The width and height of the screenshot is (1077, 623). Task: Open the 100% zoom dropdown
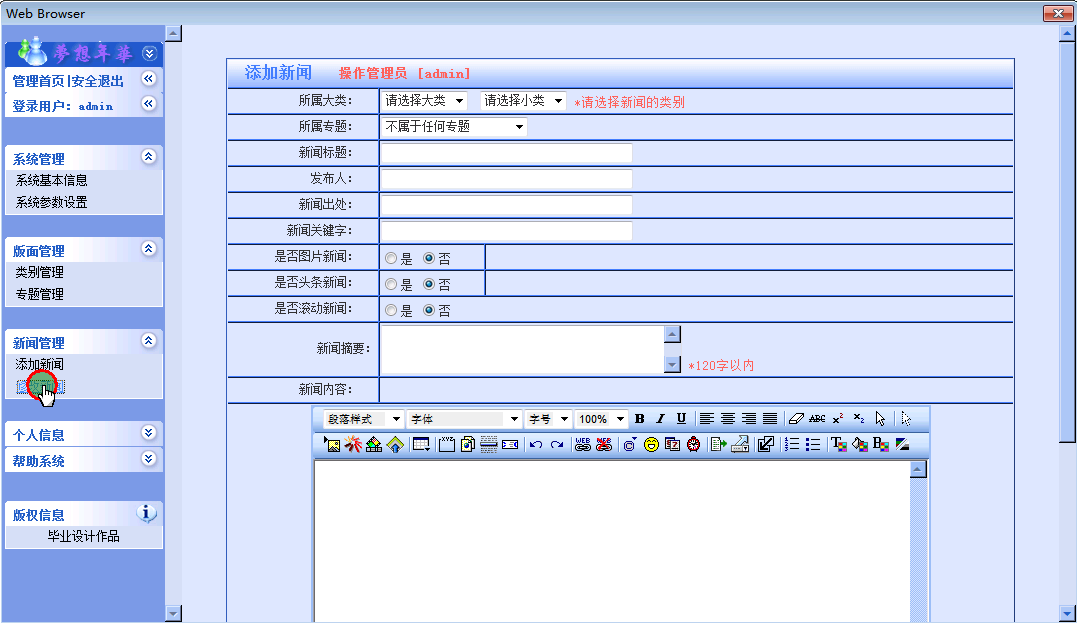pos(601,419)
